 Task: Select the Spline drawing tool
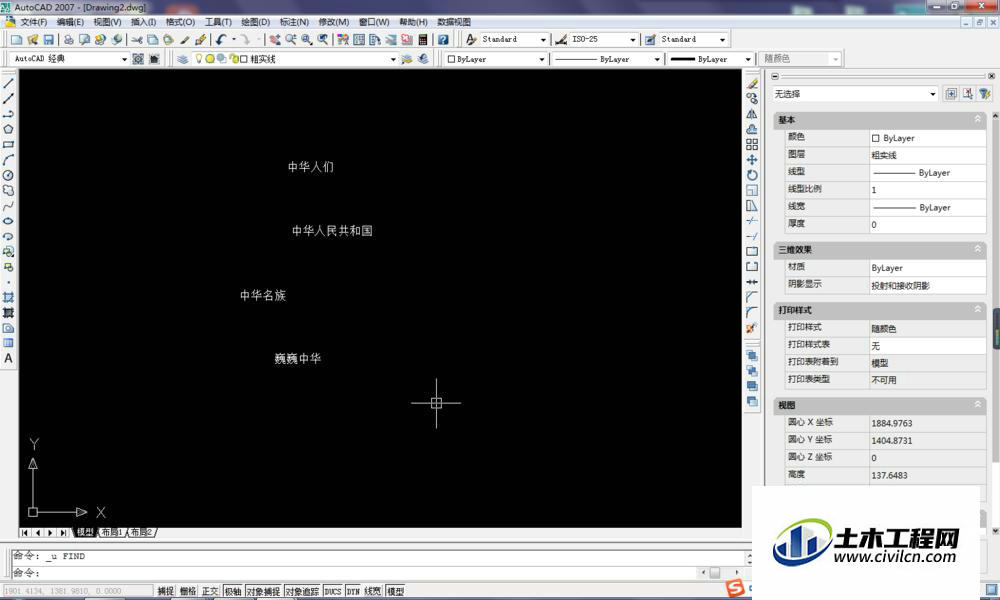(x=8, y=206)
